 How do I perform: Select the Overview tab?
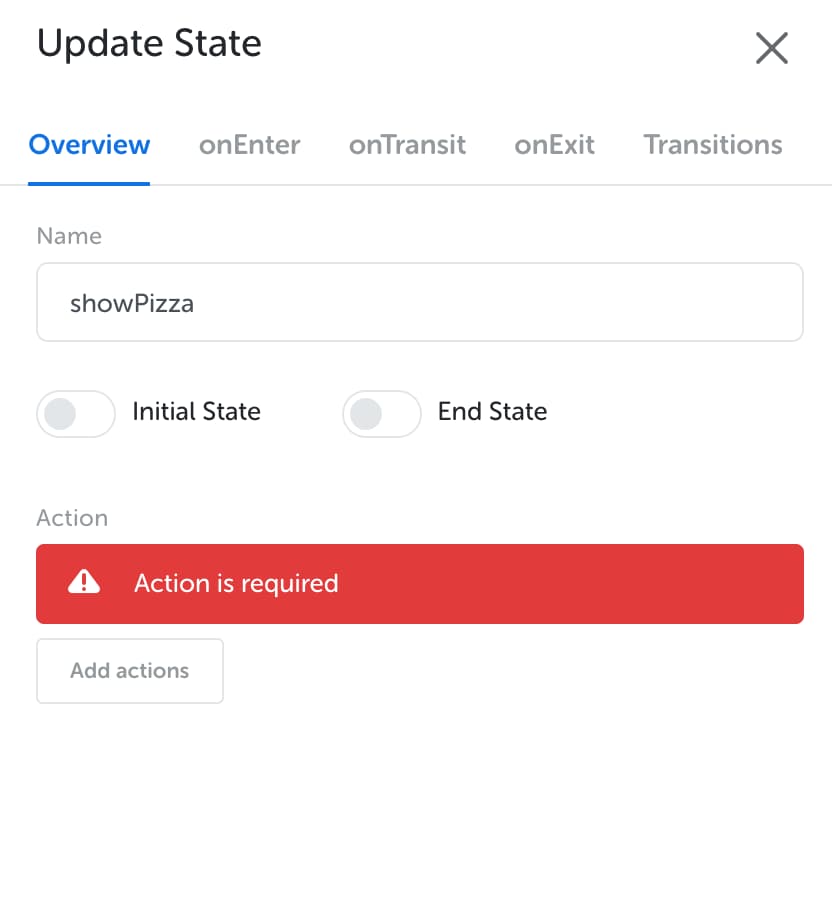click(89, 145)
